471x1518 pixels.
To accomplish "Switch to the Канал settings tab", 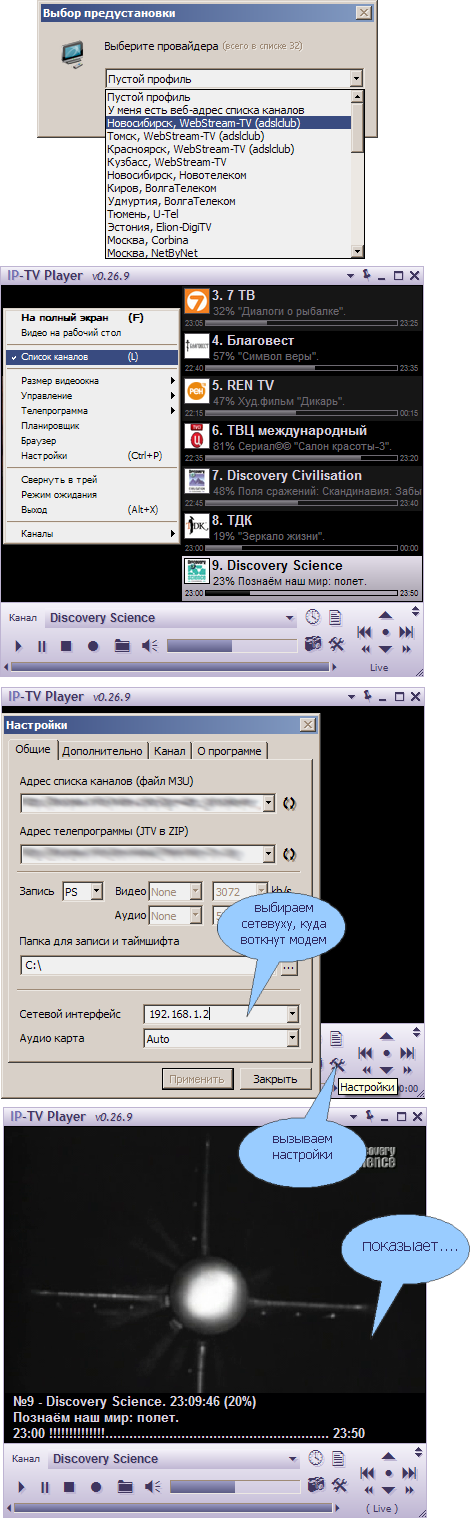I will coord(168,751).
